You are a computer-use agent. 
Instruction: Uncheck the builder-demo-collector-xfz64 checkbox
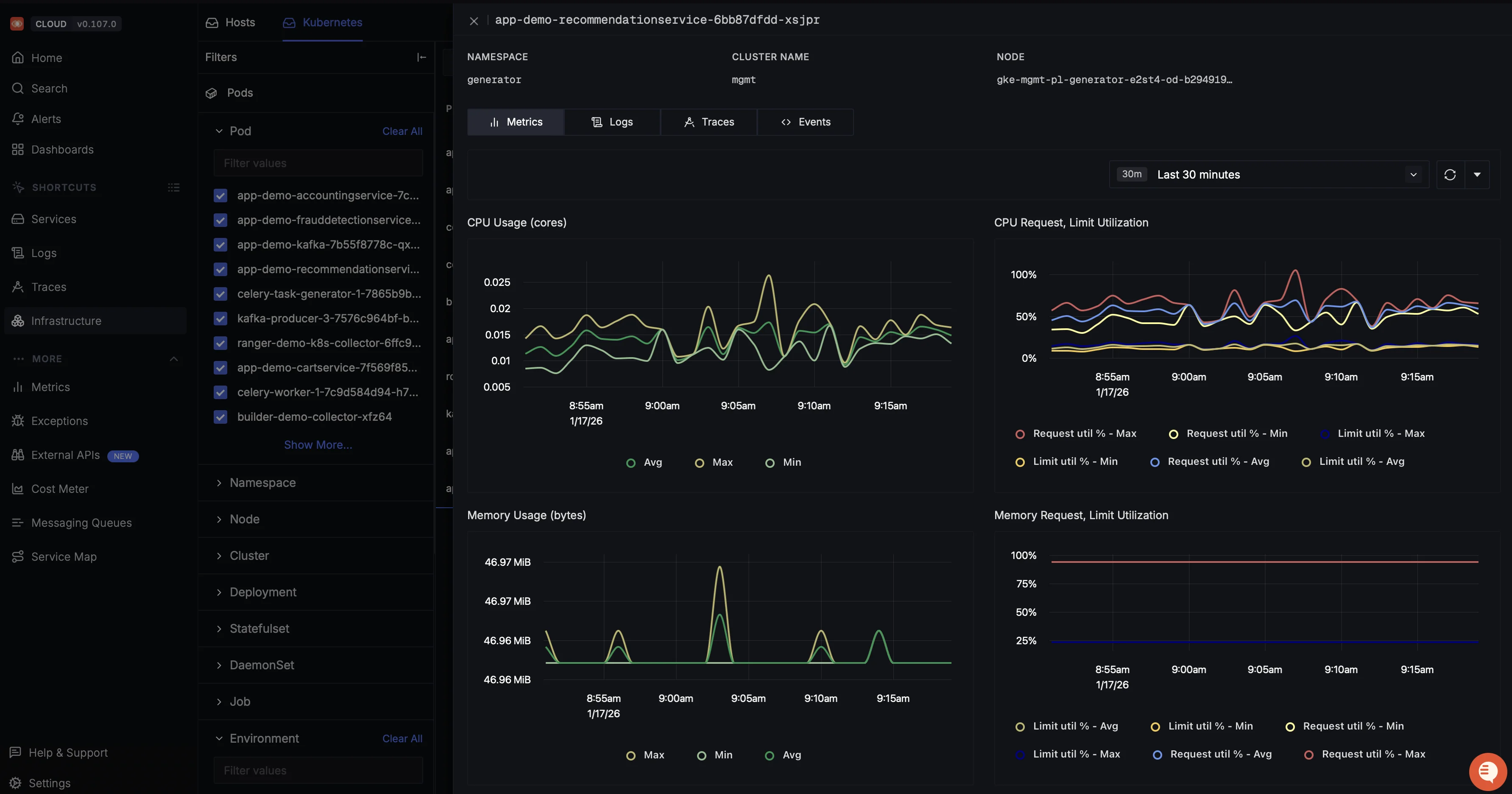click(x=221, y=417)
